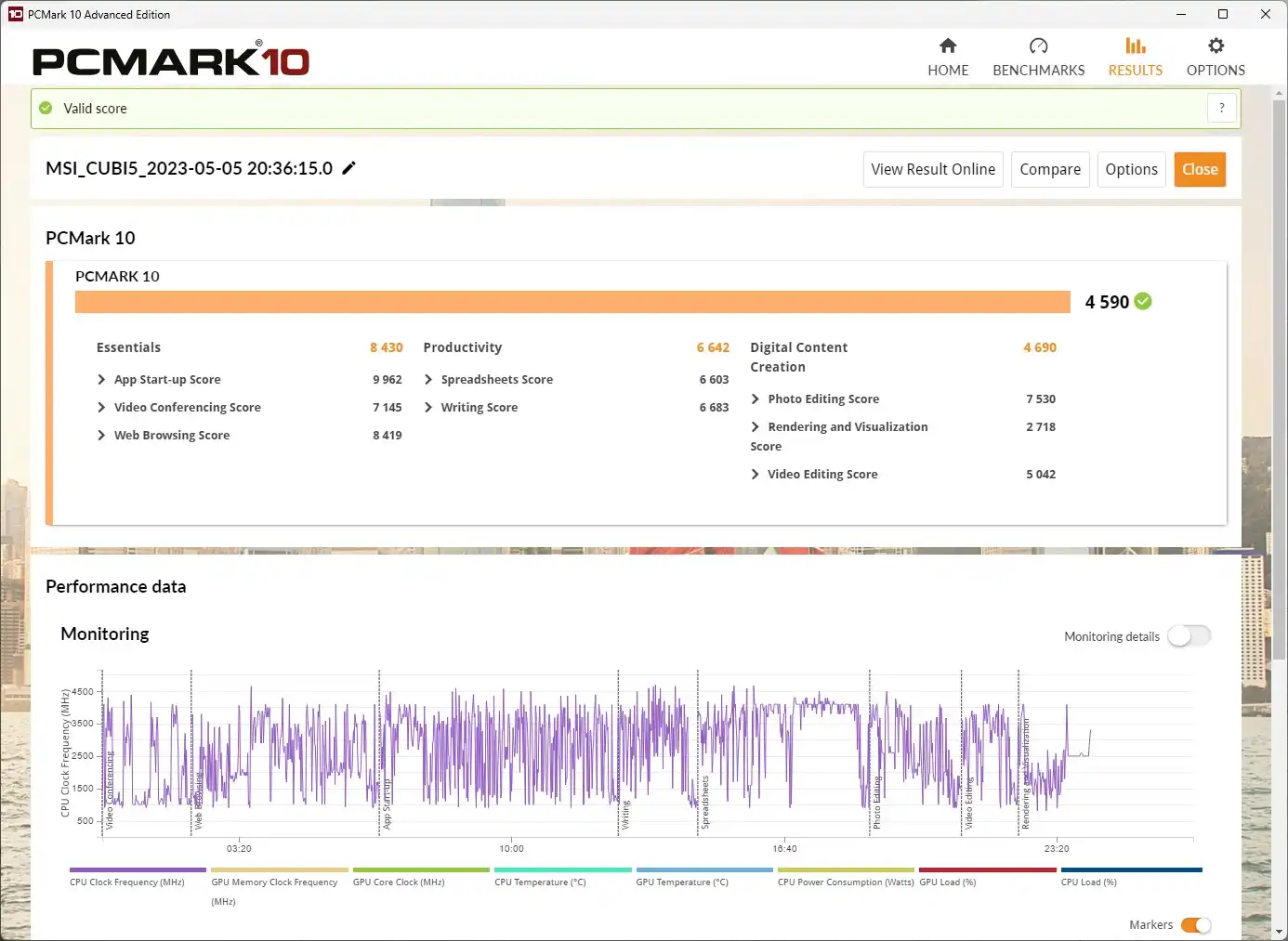Expand the App Start-up Score row
The height and width of the screenshot is (941, 1288).
coord(101,379)
